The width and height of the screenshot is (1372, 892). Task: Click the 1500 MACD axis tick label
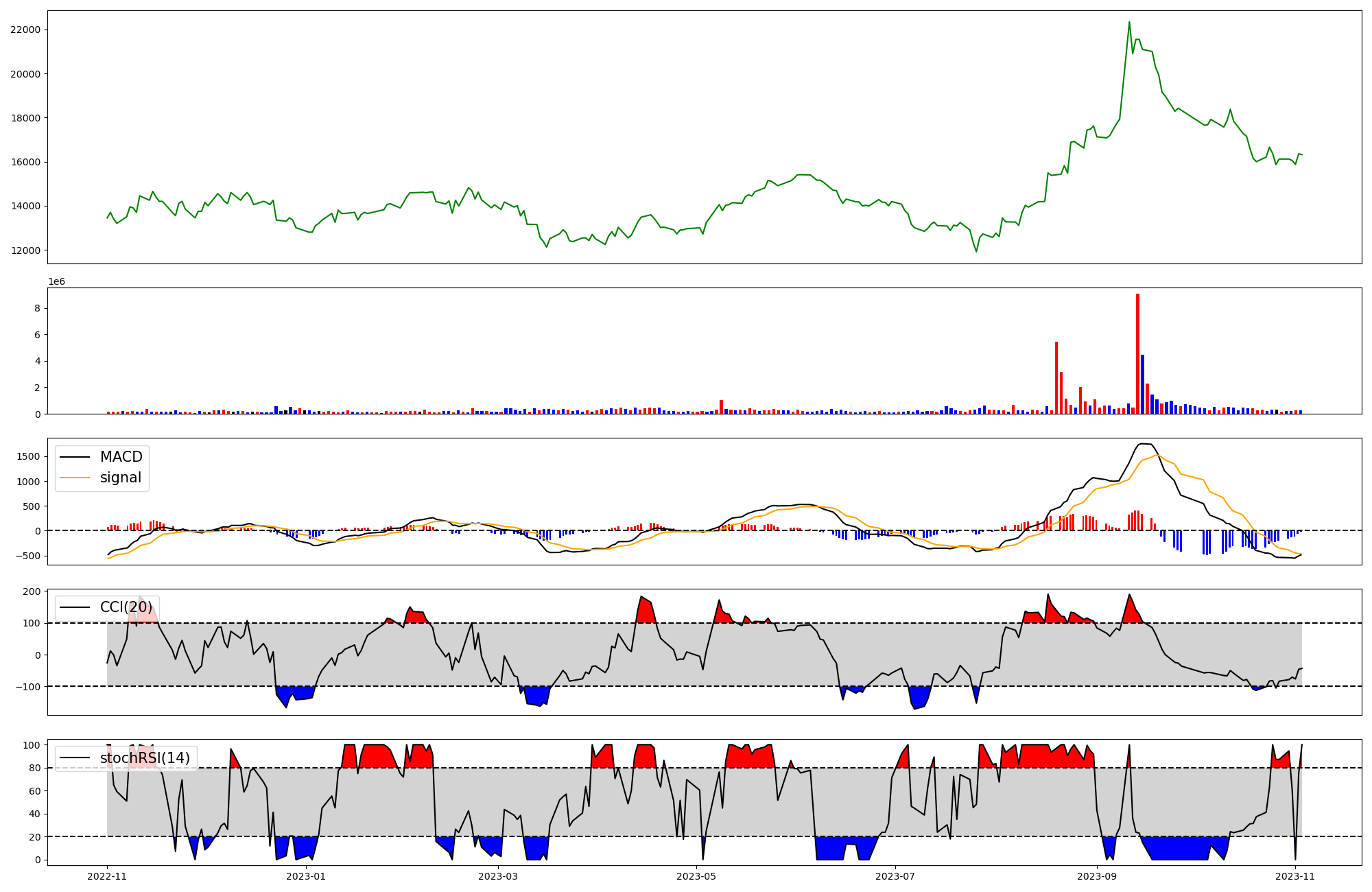click(29, 457)
